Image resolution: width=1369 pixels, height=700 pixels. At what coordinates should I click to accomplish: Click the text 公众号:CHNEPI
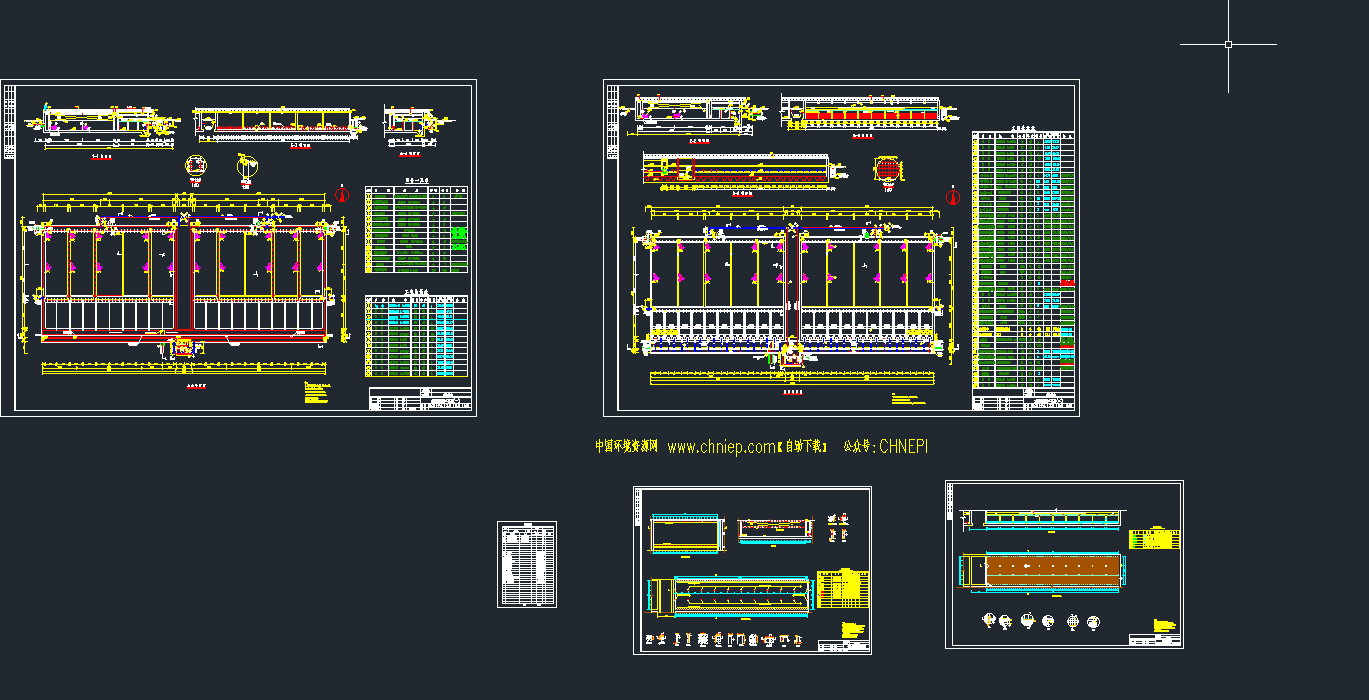coord(886,447)
